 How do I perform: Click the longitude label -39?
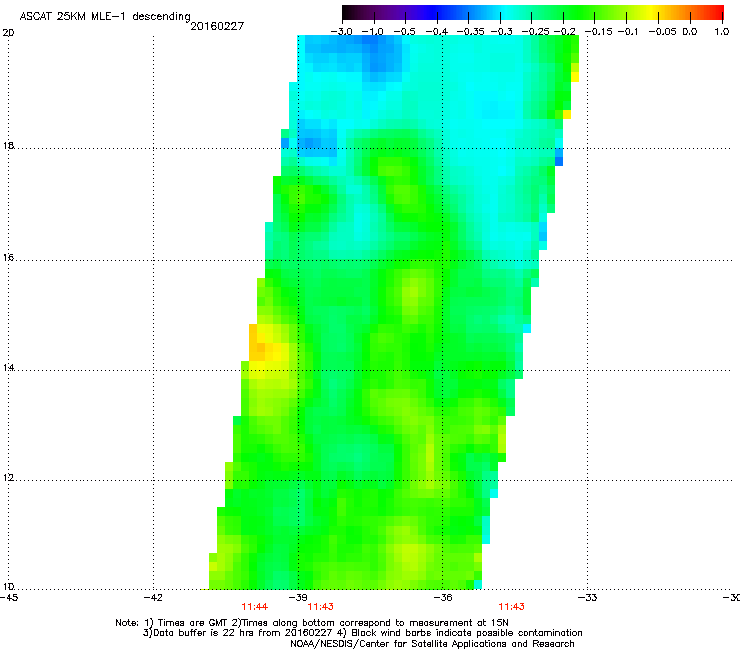(x=298, y=598)
